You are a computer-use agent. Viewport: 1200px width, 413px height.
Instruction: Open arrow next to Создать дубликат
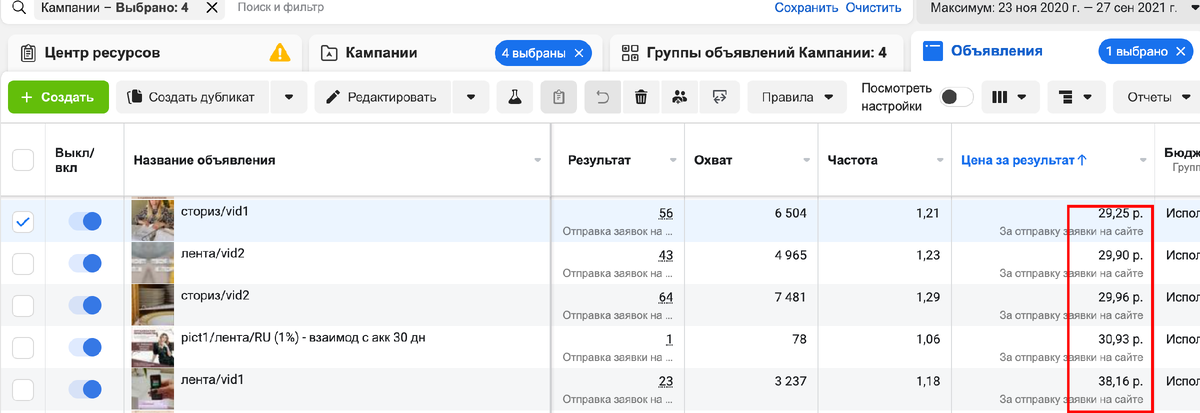[288, 97]
